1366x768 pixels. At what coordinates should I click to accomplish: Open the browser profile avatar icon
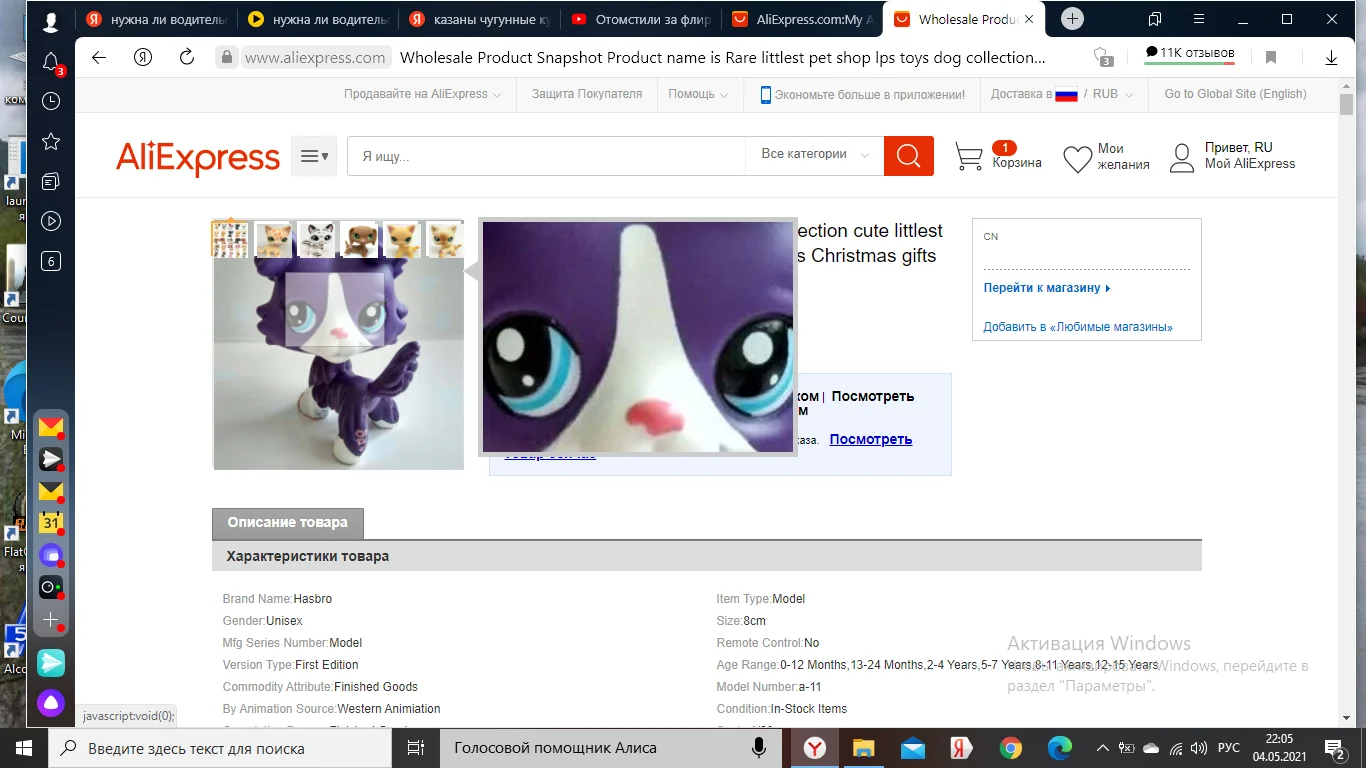(51, 20)
